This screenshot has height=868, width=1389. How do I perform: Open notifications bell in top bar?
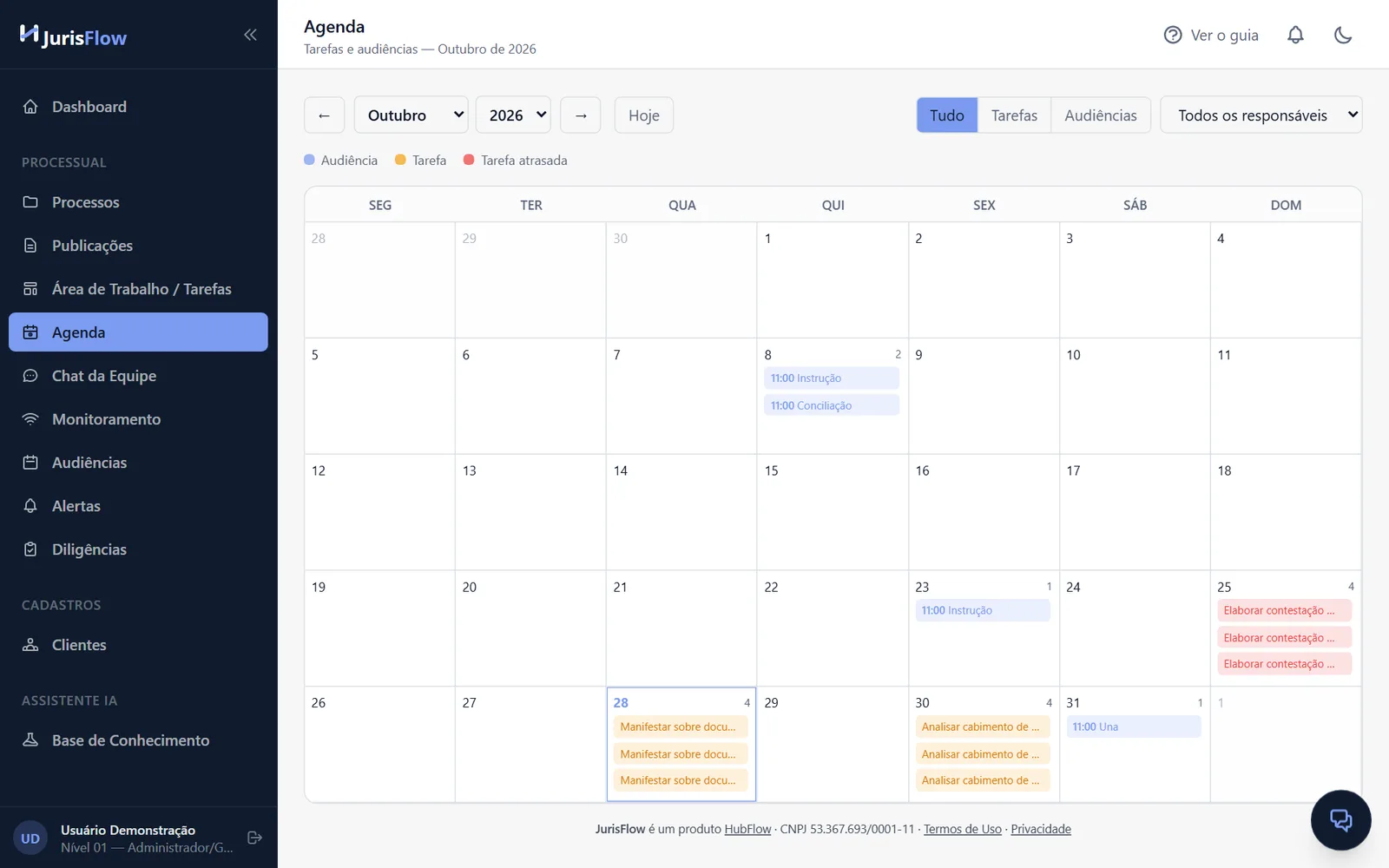tap(1295, 35)
